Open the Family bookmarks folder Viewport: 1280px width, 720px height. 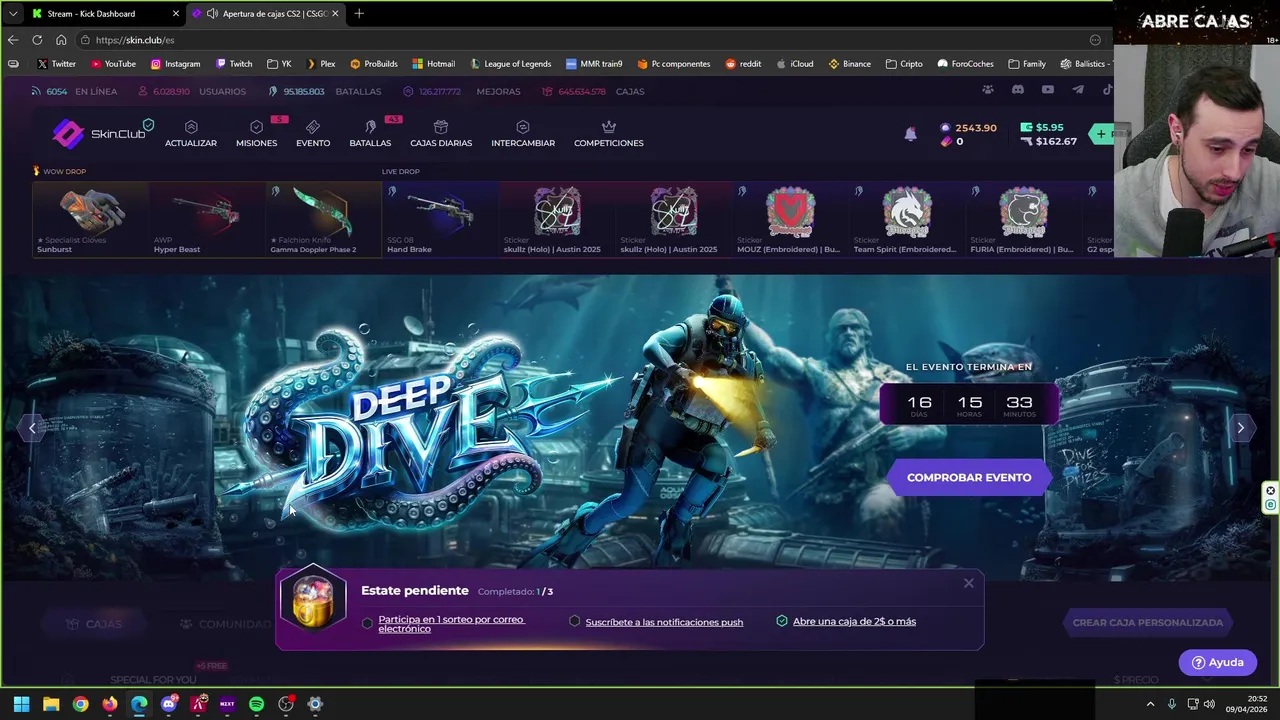1027,64
